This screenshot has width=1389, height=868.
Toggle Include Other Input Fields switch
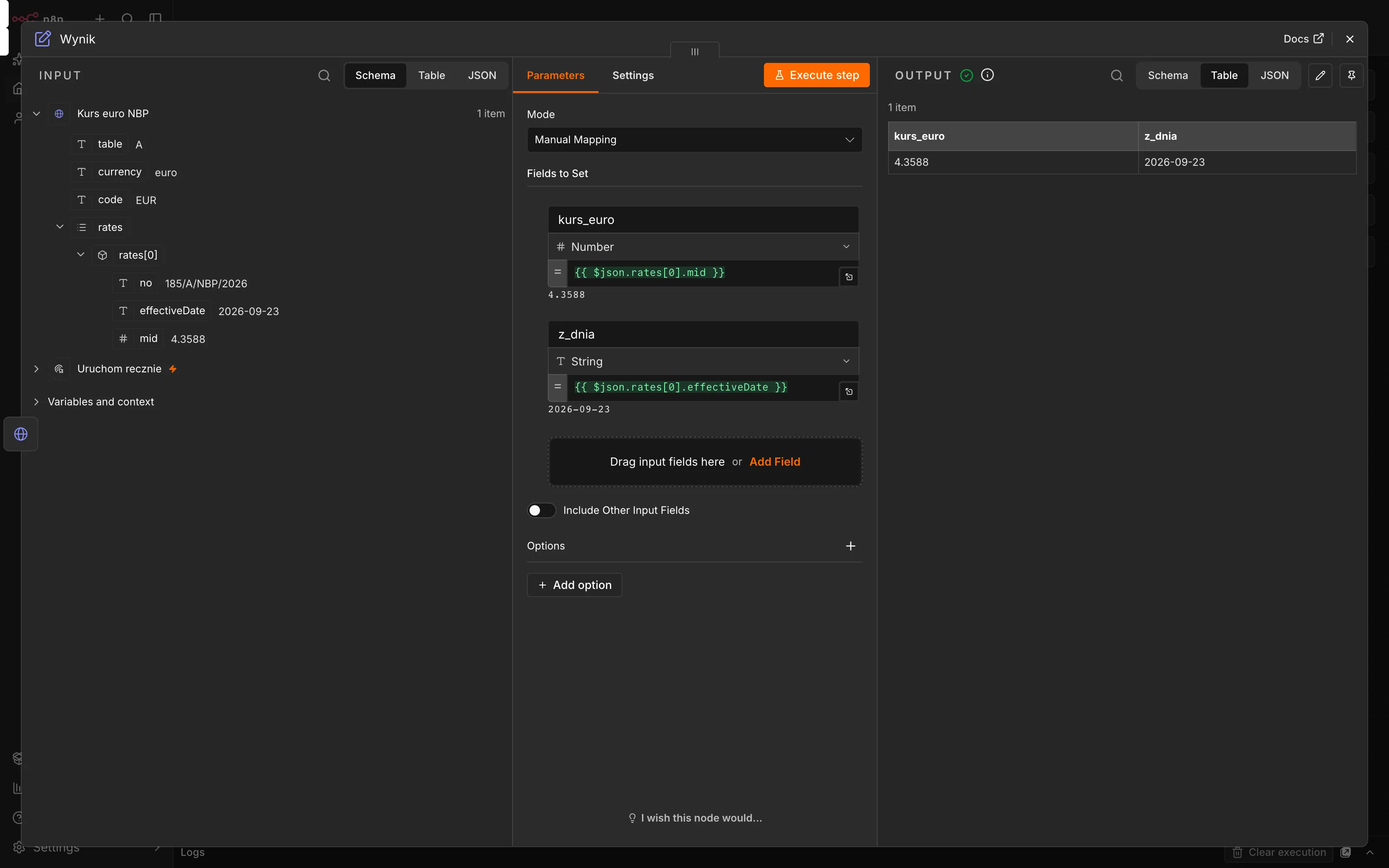click(541, 510)
